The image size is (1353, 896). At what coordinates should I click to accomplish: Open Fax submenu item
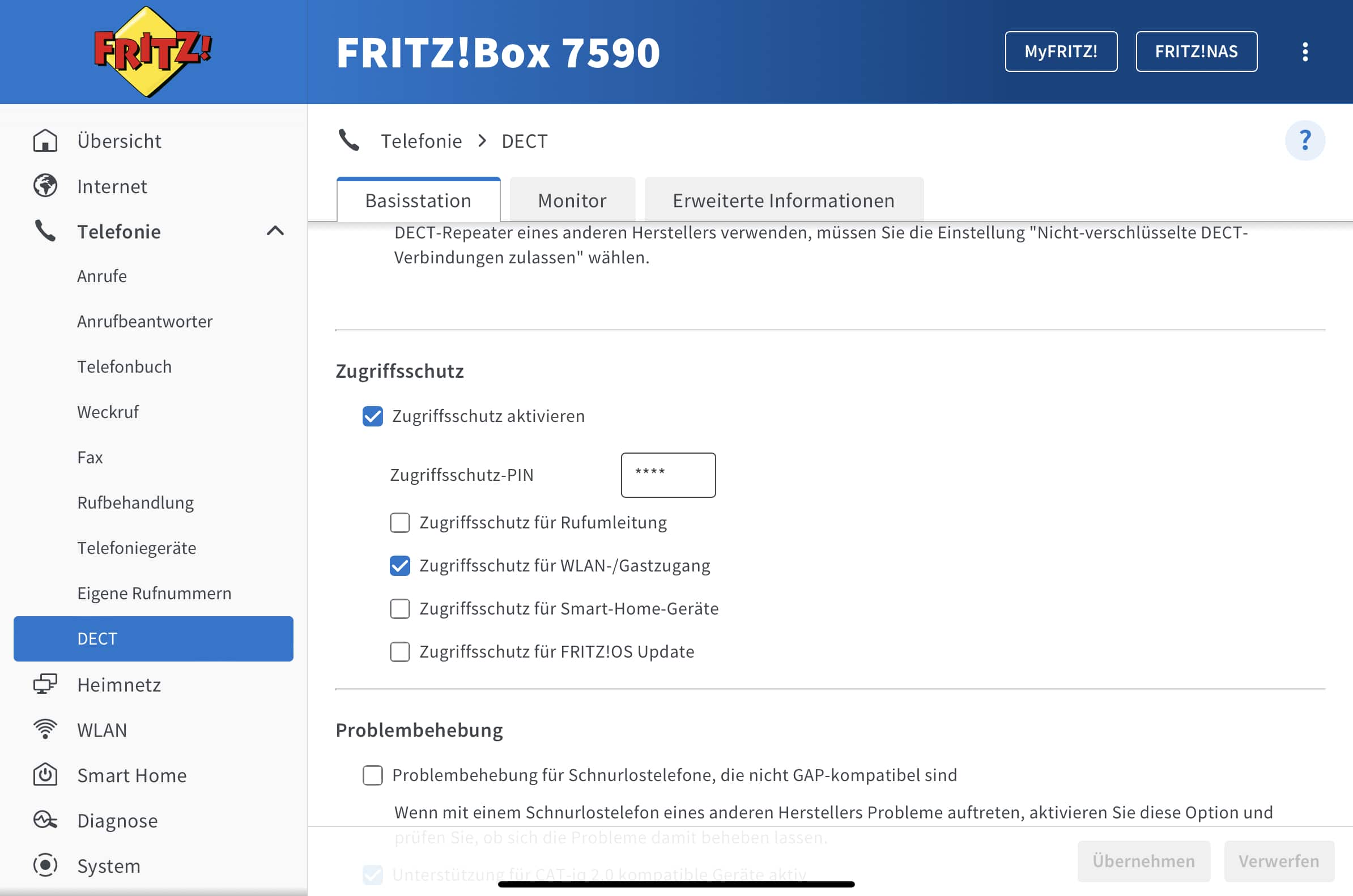tap(90, 457)
